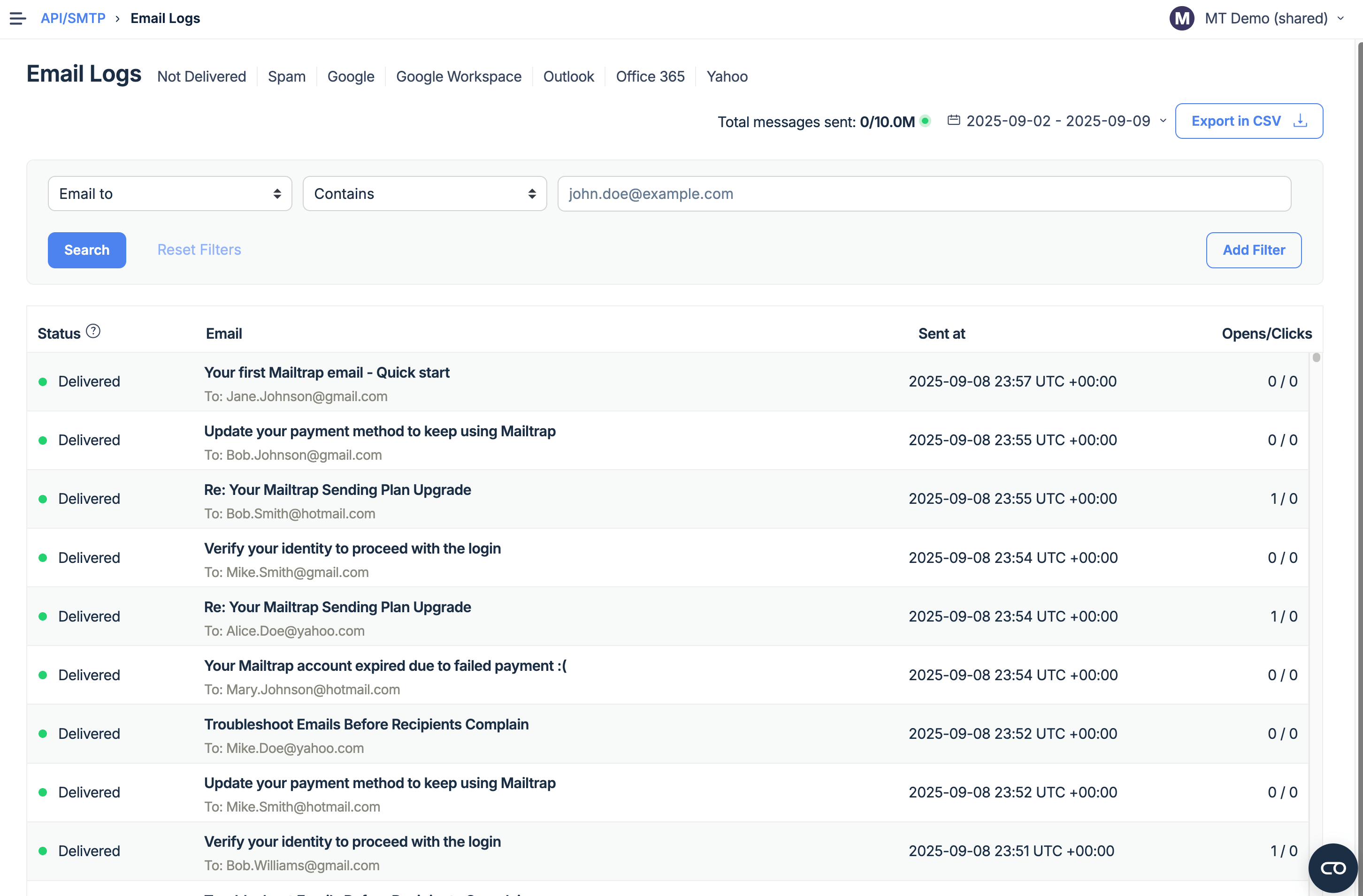Click the Email column header
The width and height of the screenshot is (1363, 896).
[224, 333]
